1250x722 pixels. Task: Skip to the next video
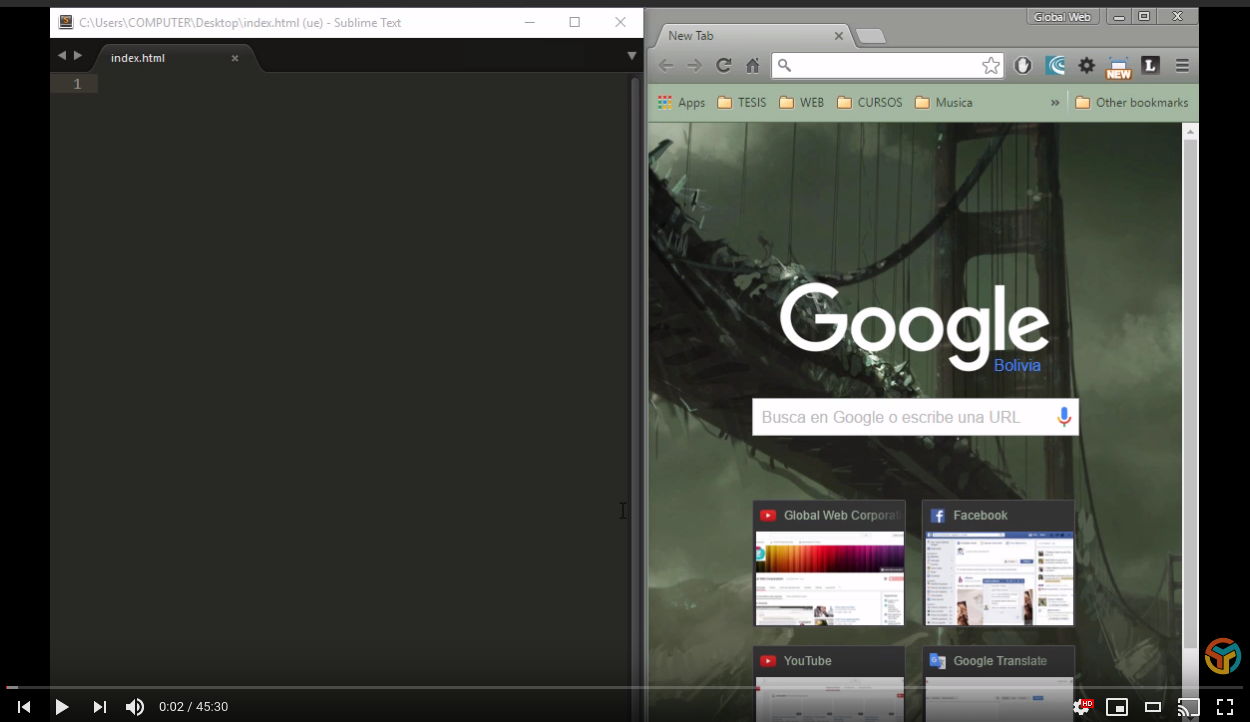[99, 707]
